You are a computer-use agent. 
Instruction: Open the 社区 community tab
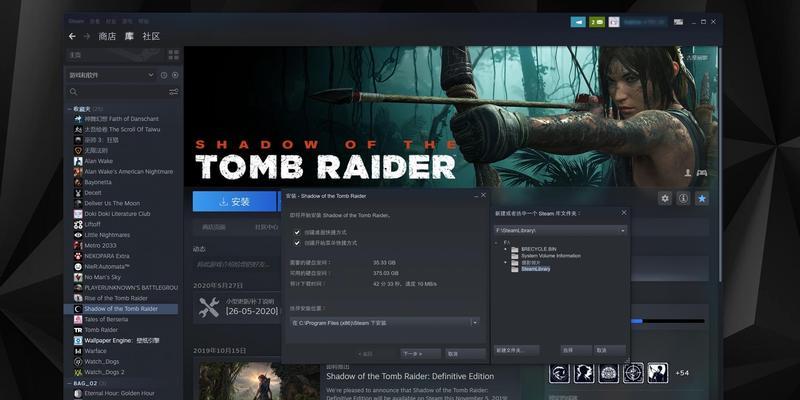(x=152, y=36)
